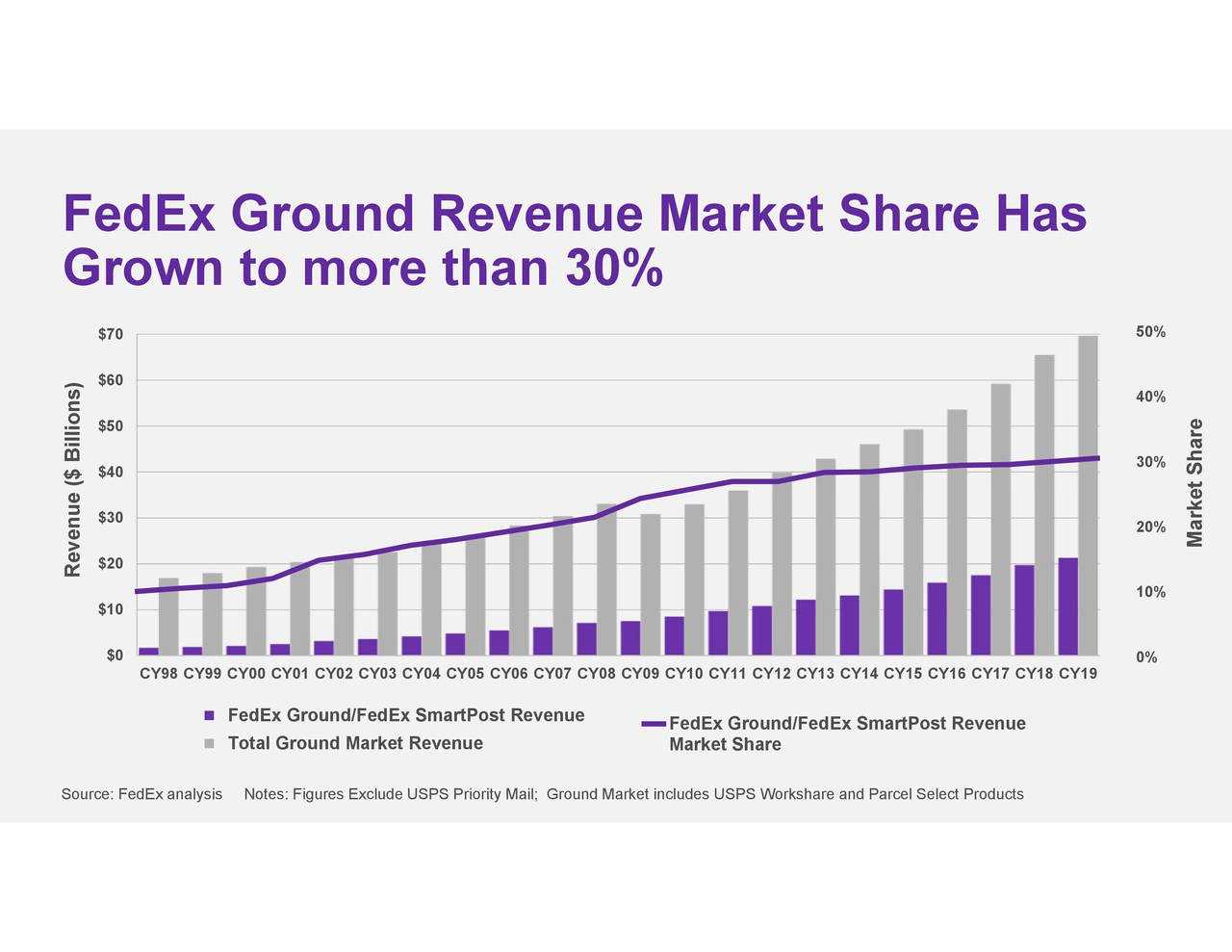The width and height of the screenshot is (1232, 952).
Task: Click the CY06 x-axis label
Action: tap(509, 674)
